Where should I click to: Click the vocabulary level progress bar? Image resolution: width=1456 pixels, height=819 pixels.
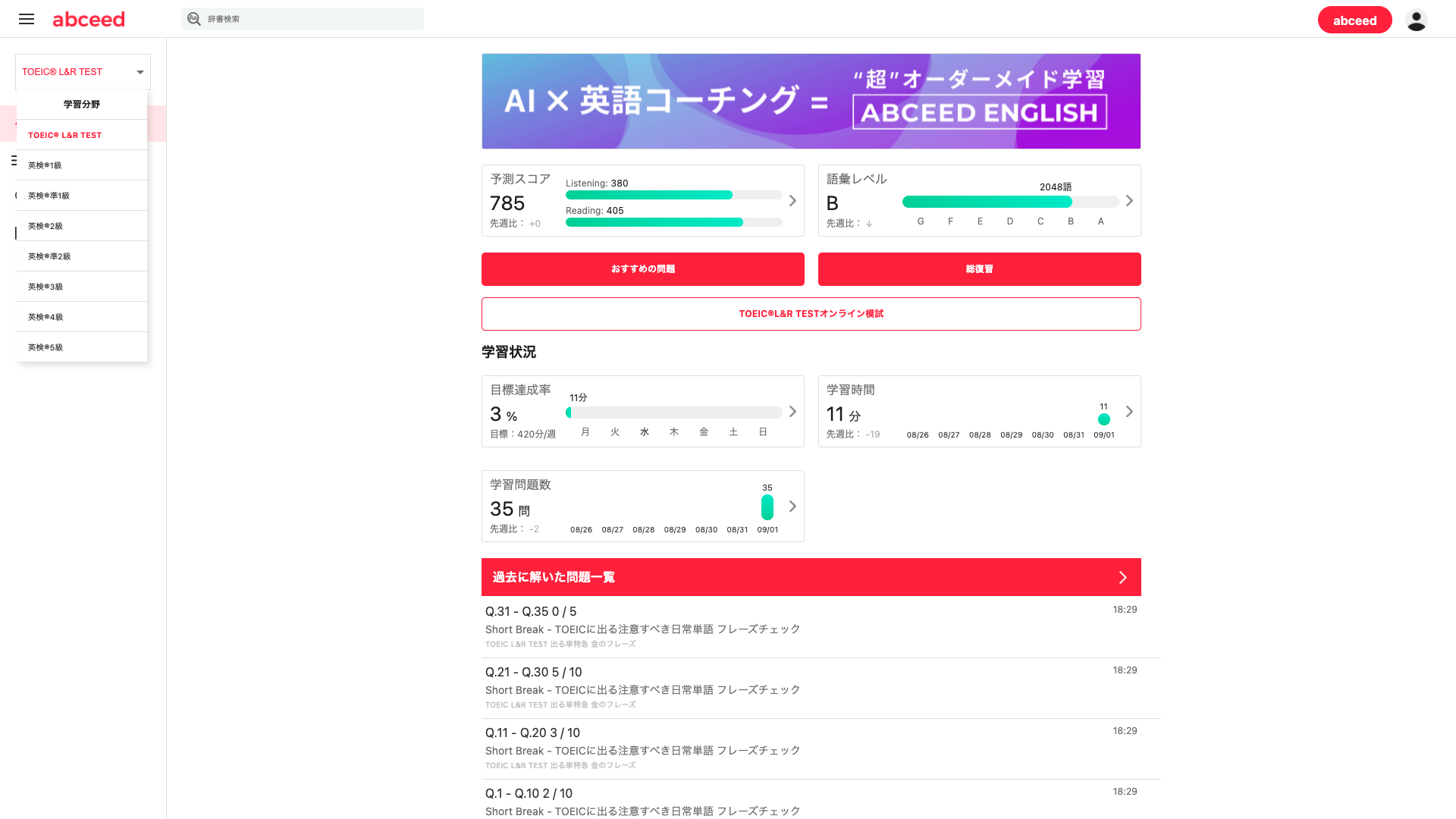[x=1010, y=202]
